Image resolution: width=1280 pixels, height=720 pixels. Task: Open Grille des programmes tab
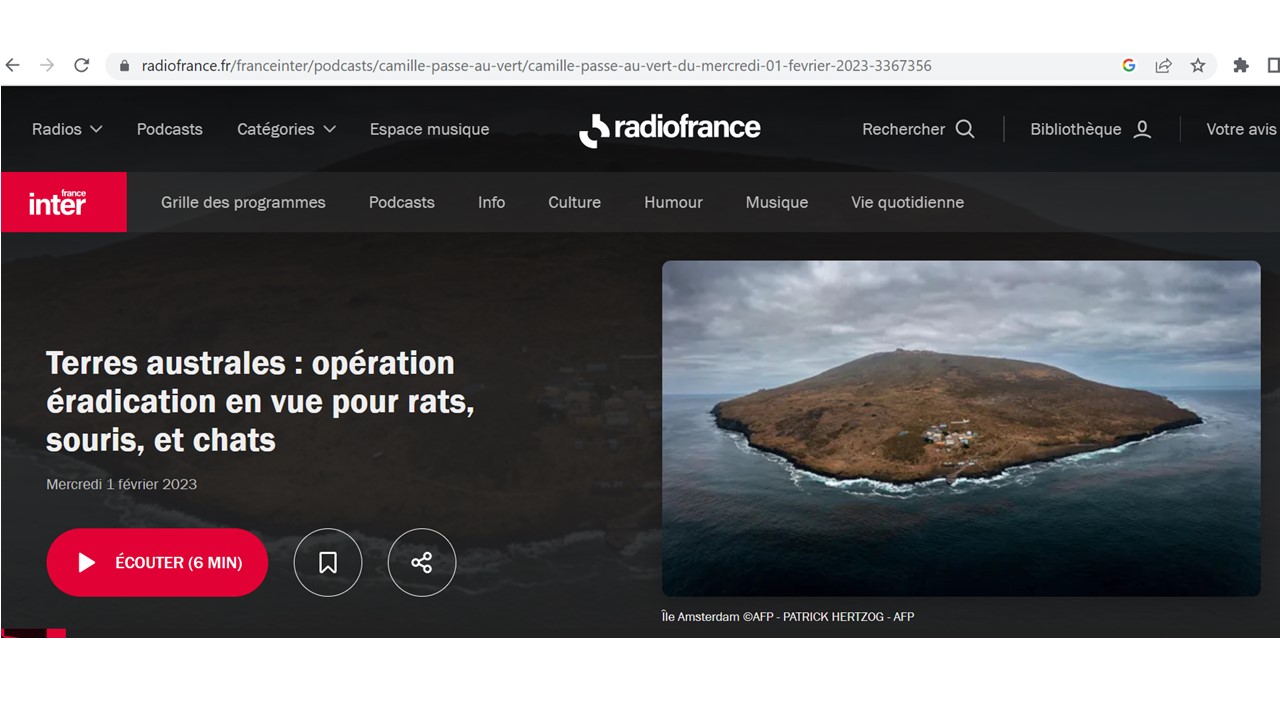243,202
